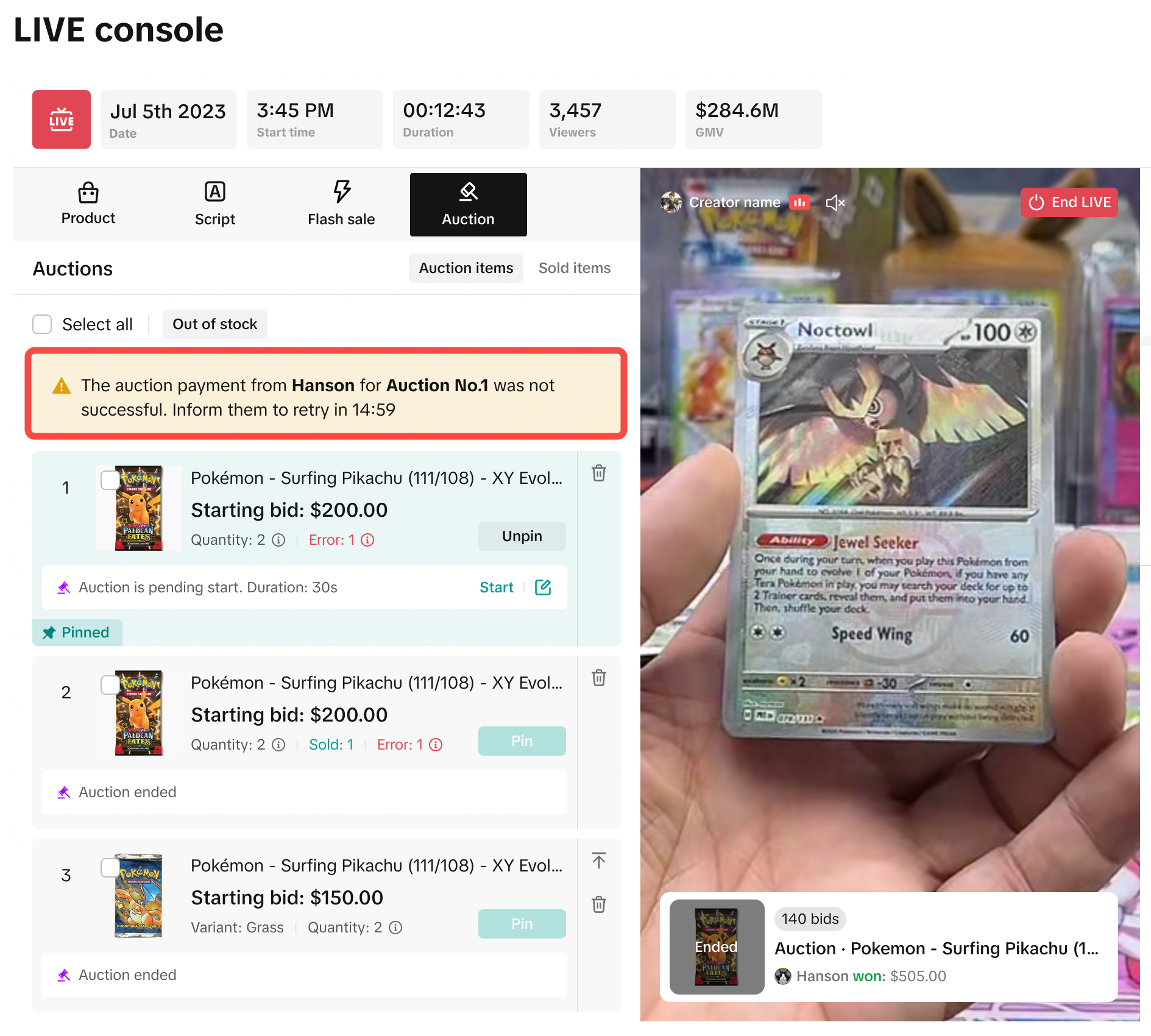Select the checkbox on auction item 2

tap(110, 685)
